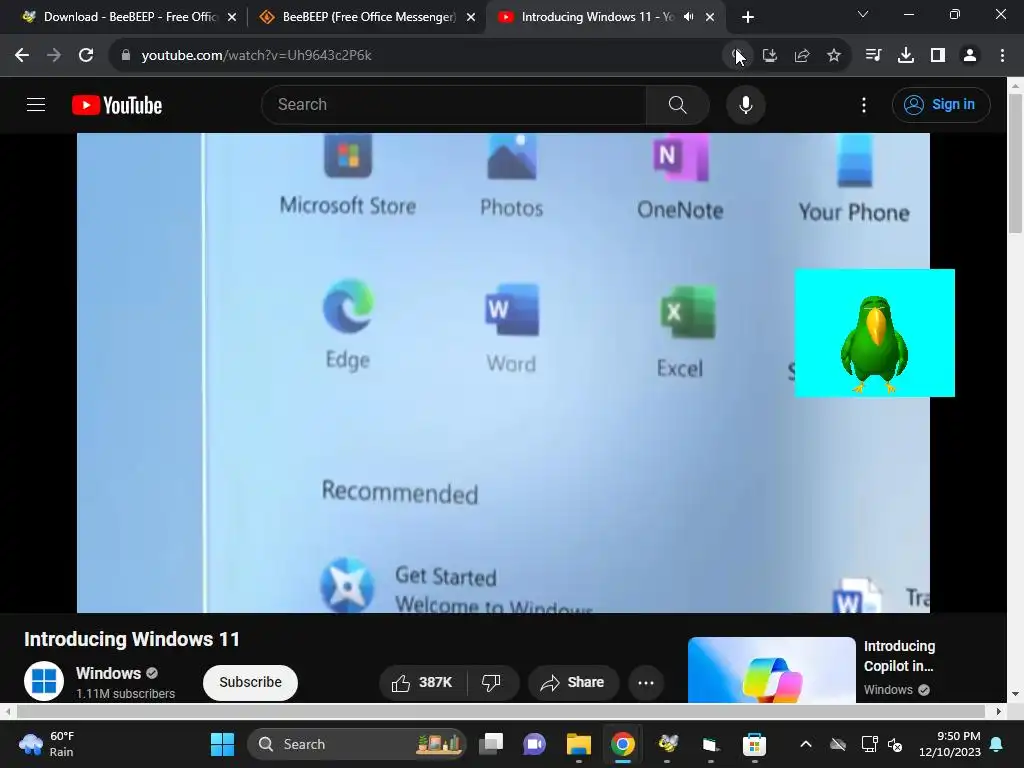Switch to Chrome on taskbar
This screenshot has width=1024, height=768.
[622, 744]
